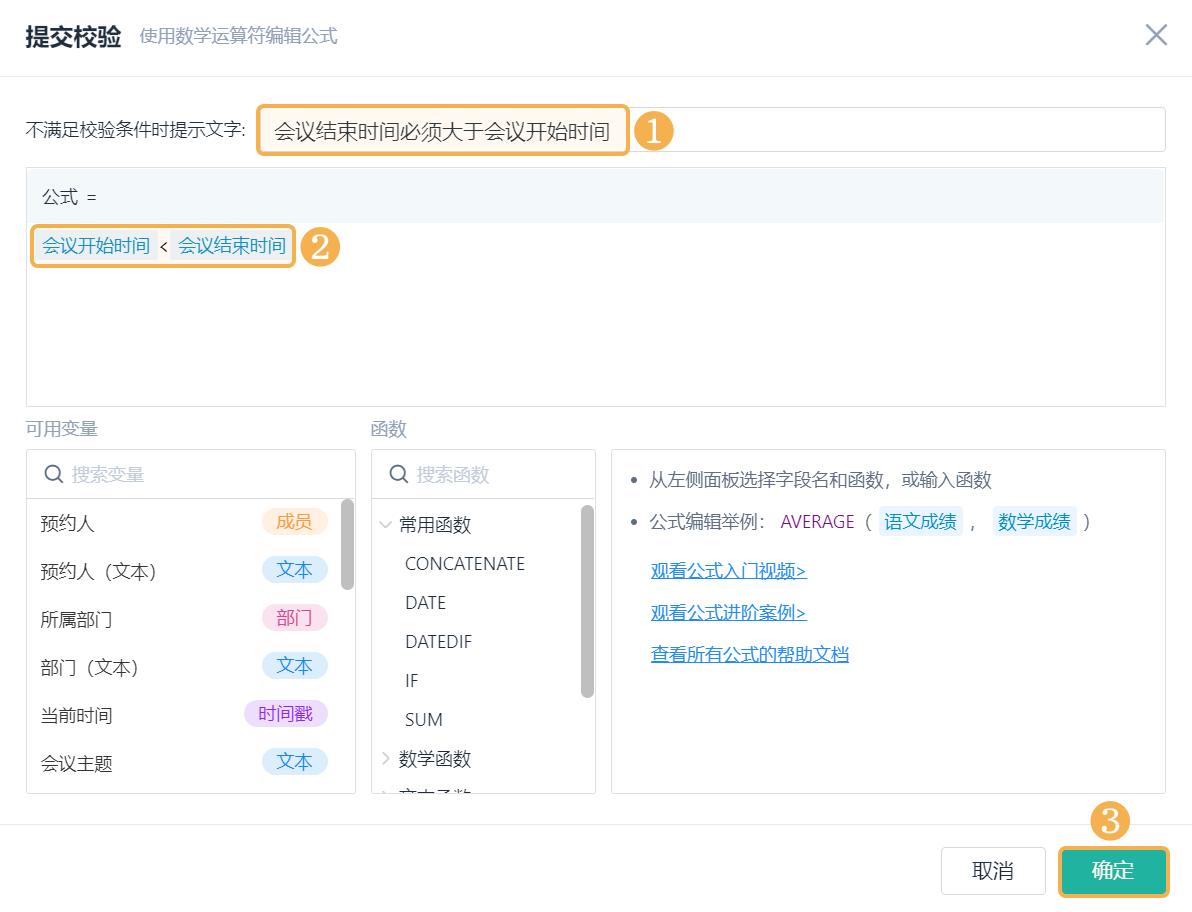Click the 语文成绩 chip in the formula example

coord(920,521)
